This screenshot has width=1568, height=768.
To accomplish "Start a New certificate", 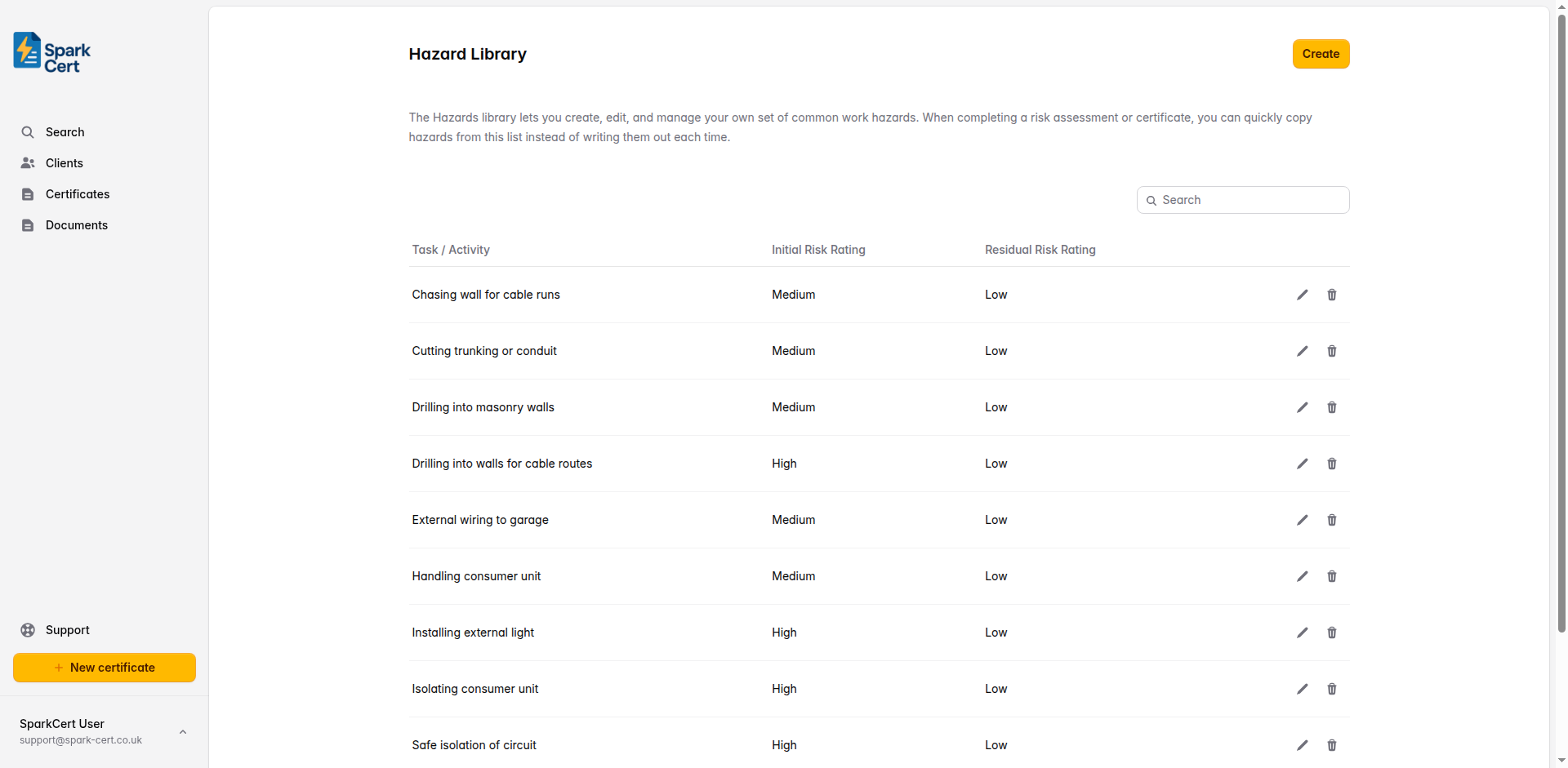I will pyautogui.click(x=104, y=668).
